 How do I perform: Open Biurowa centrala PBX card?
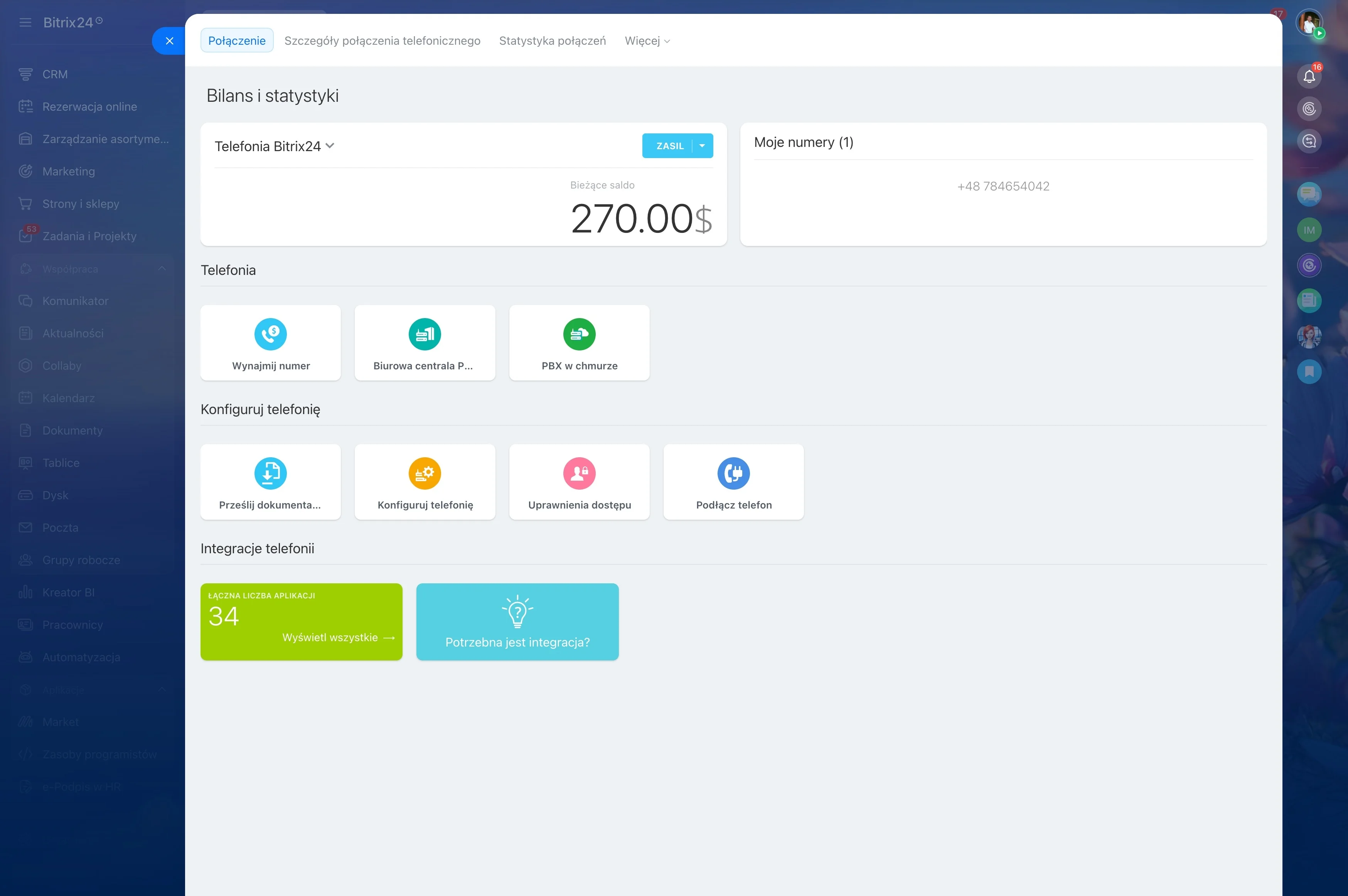[425, 343]
